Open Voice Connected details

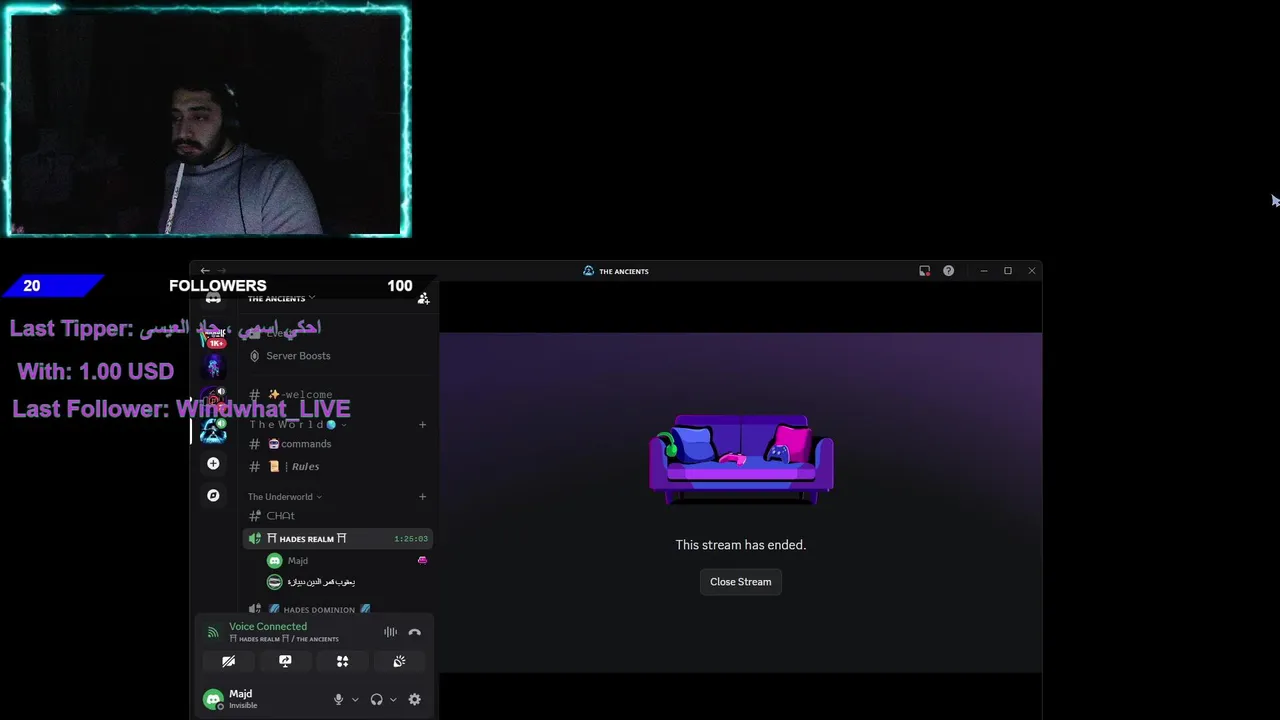pos(267,626)
